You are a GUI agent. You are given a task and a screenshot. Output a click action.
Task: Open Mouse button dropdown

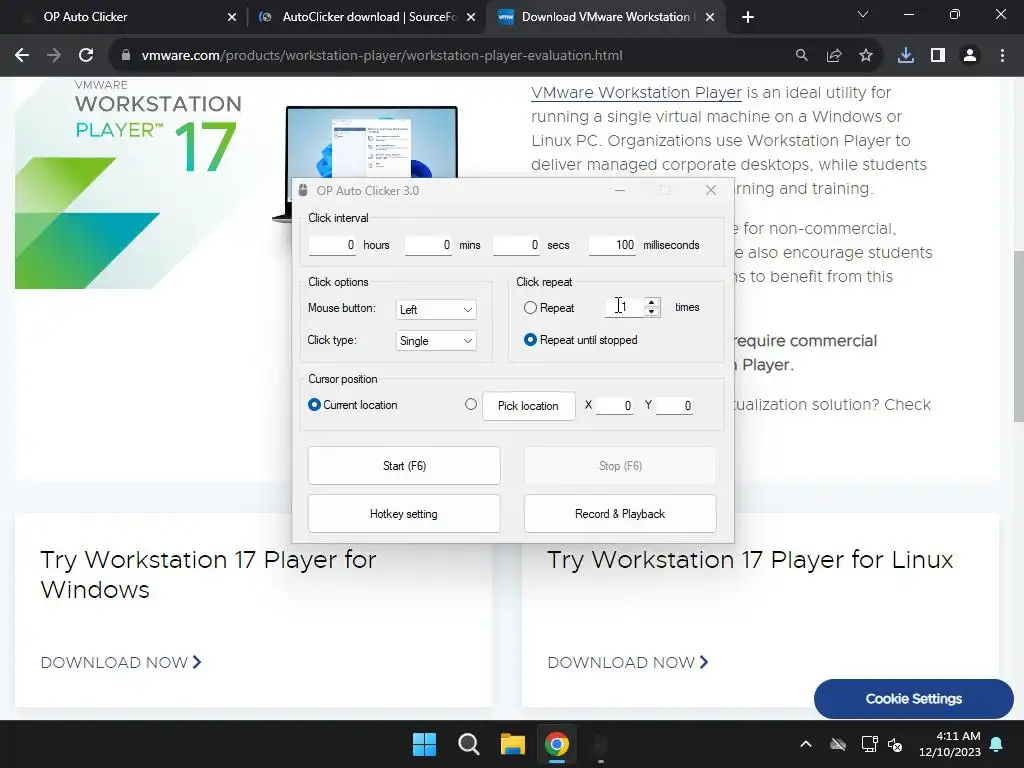(436, 310)
